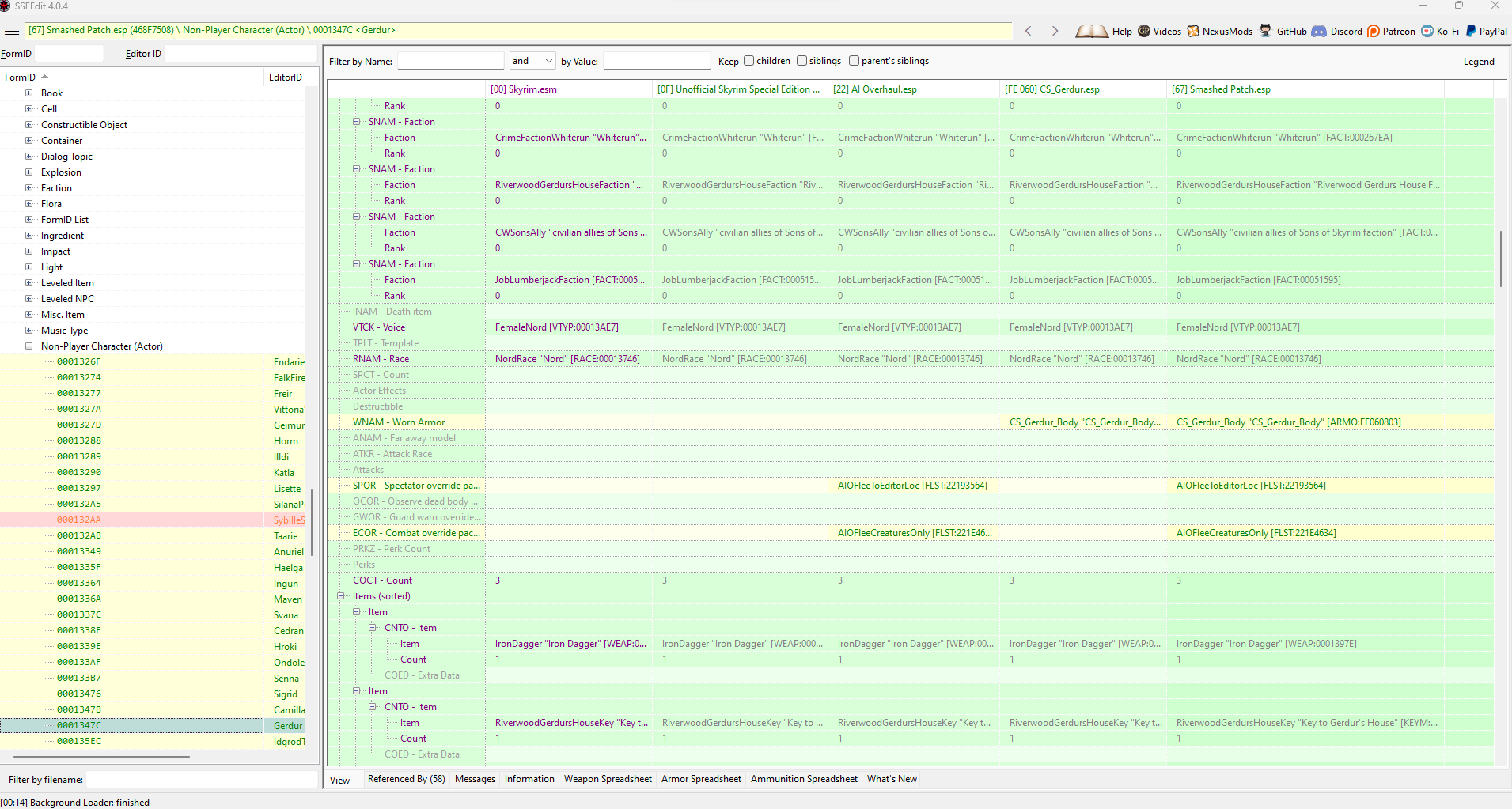Open the Ko-Fi icon
The width and height of the screenshot is (1512, 809).
[x=1427, y=31]
